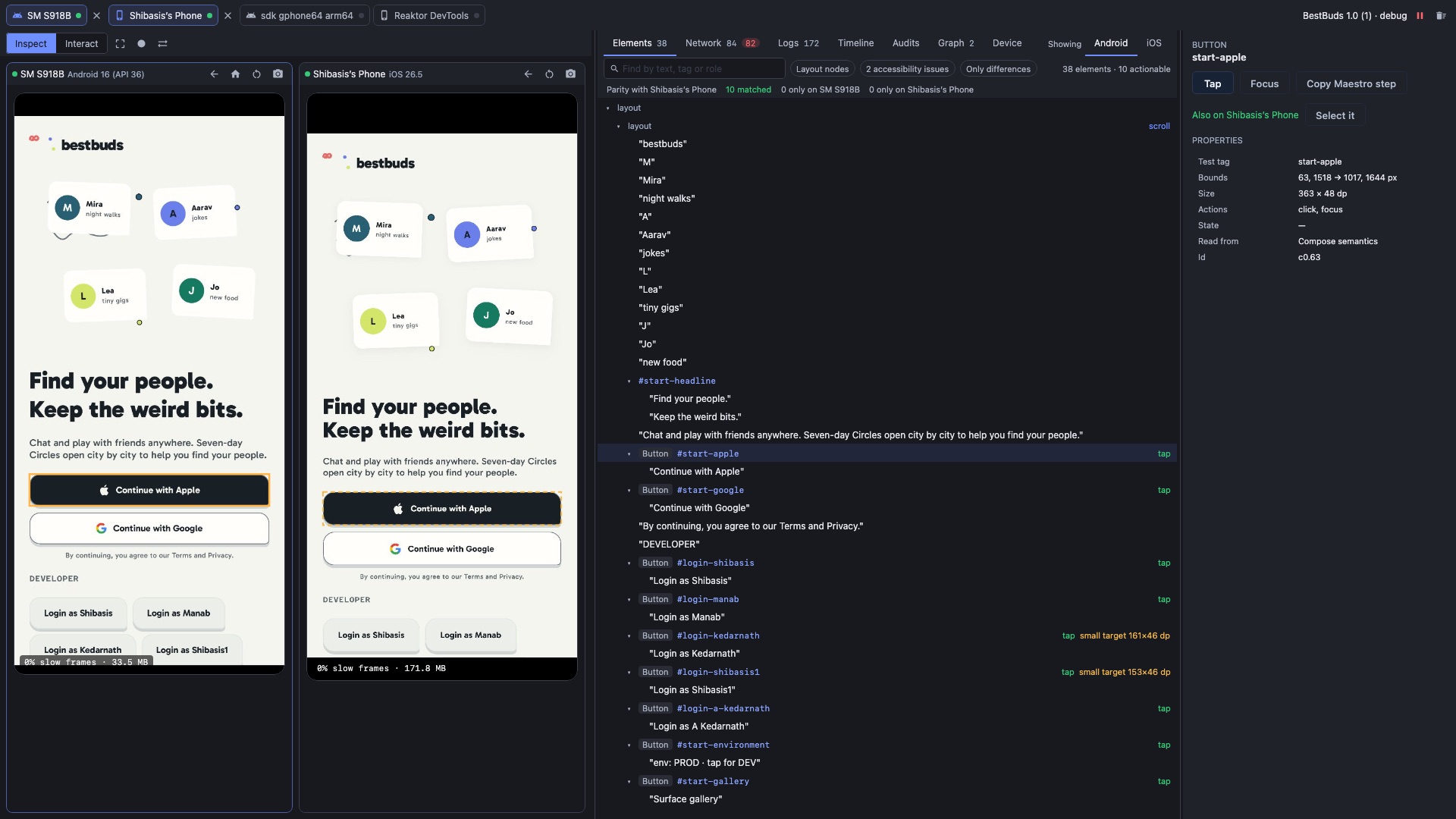Close the SM S918B device tab
The height and width of the screenshot is (819, 1456).
[96, 15]
